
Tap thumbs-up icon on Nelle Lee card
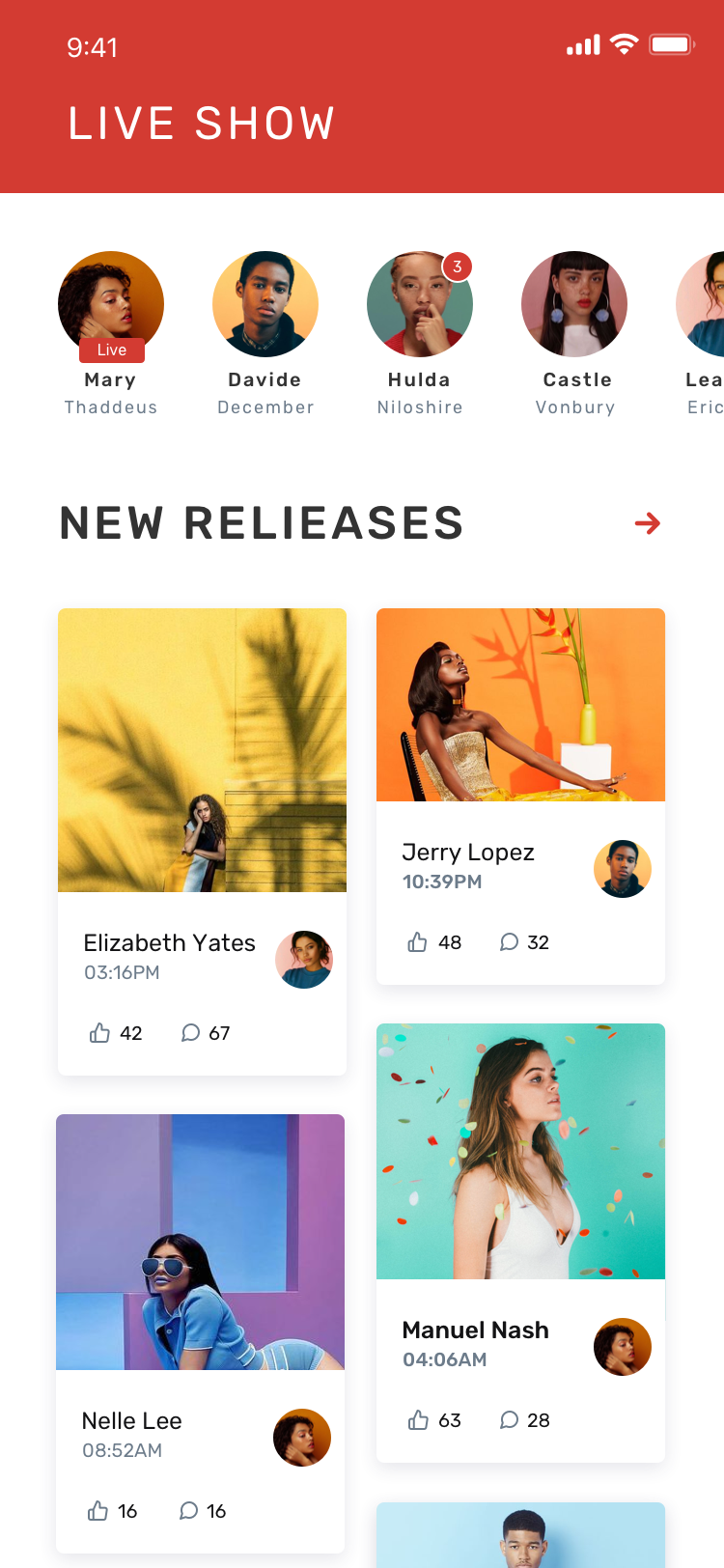coord(97,1511)
